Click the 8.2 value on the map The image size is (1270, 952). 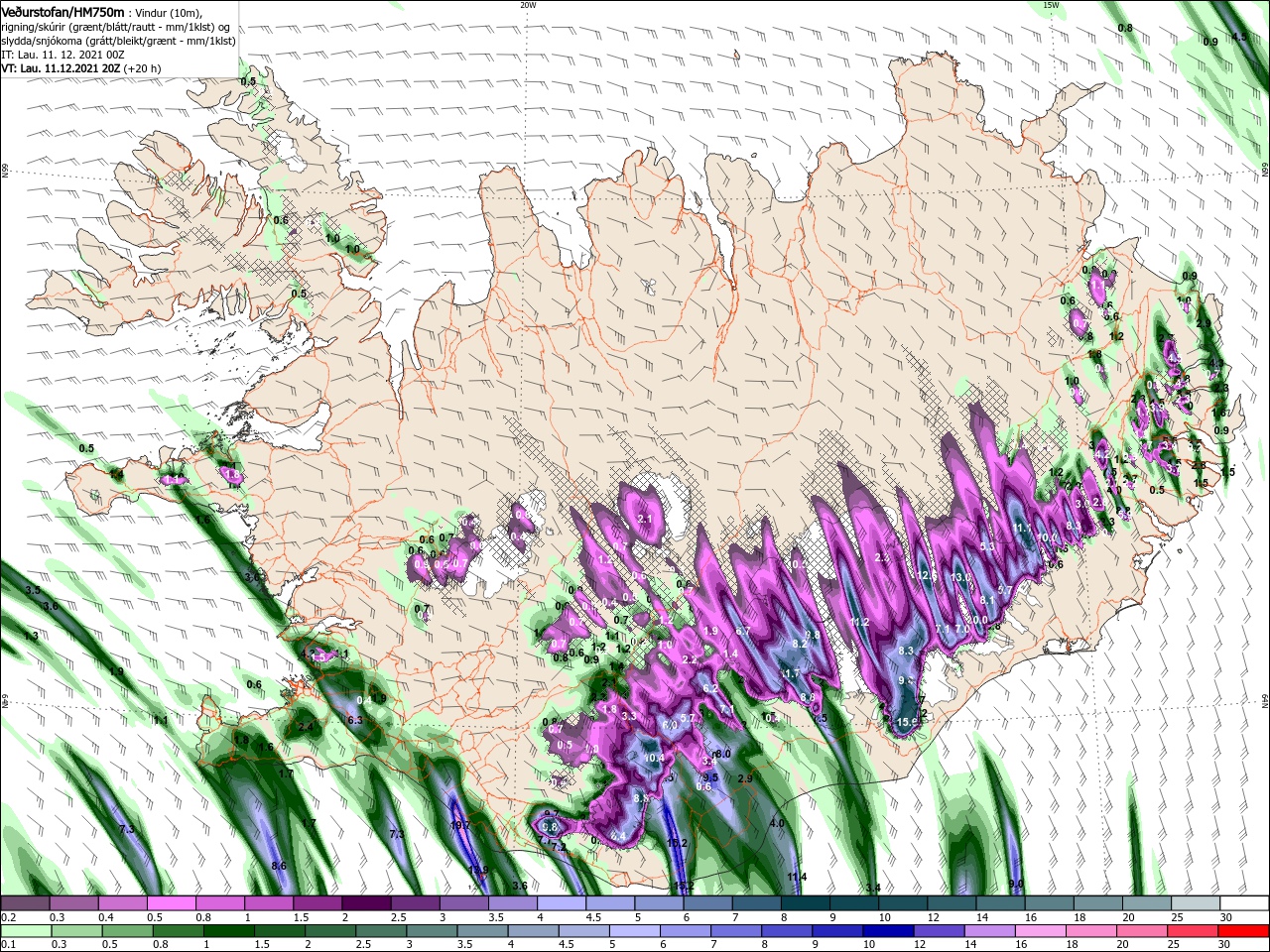click(801, 644)
